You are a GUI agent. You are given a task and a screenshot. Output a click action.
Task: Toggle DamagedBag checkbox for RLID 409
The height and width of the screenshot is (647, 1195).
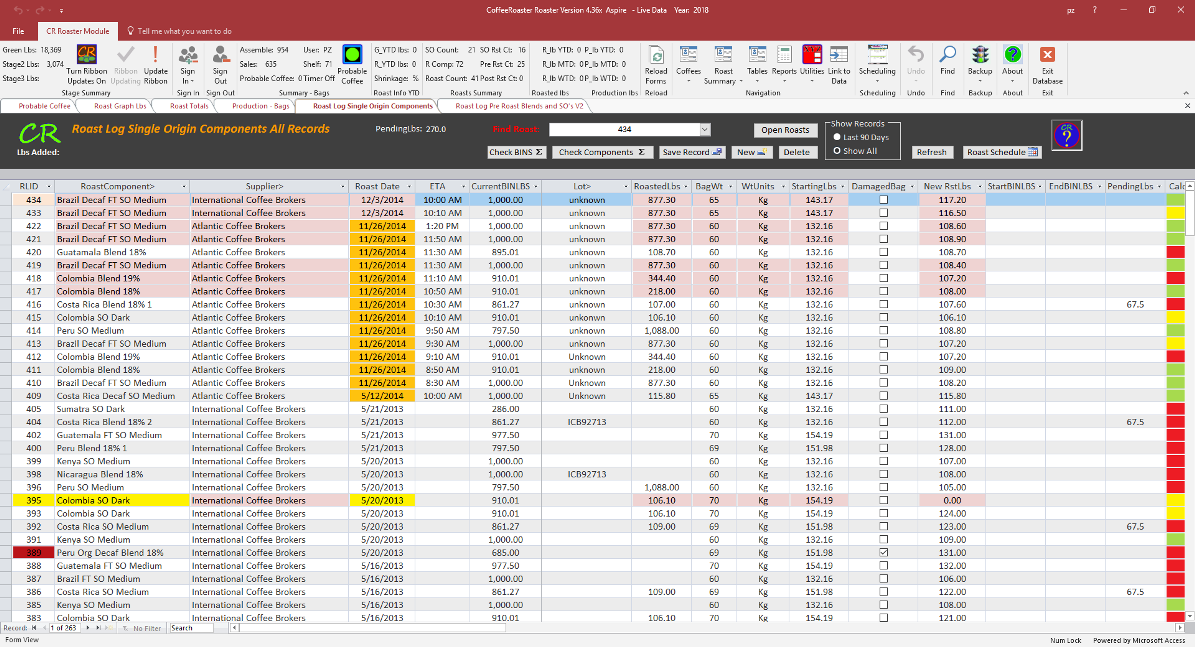(x=883, y=396)
